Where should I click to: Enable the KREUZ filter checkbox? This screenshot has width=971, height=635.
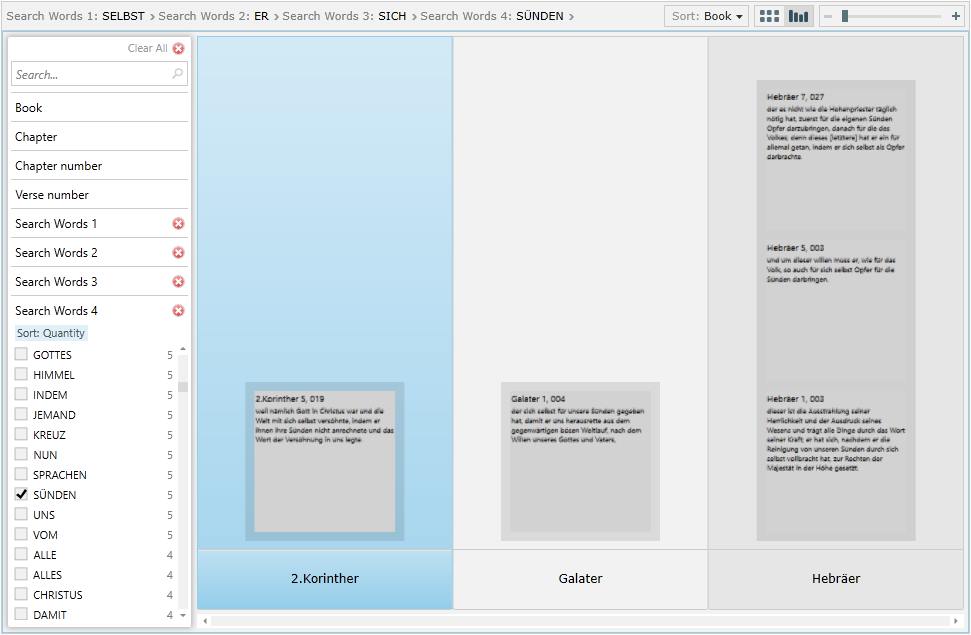pos(21,434)
